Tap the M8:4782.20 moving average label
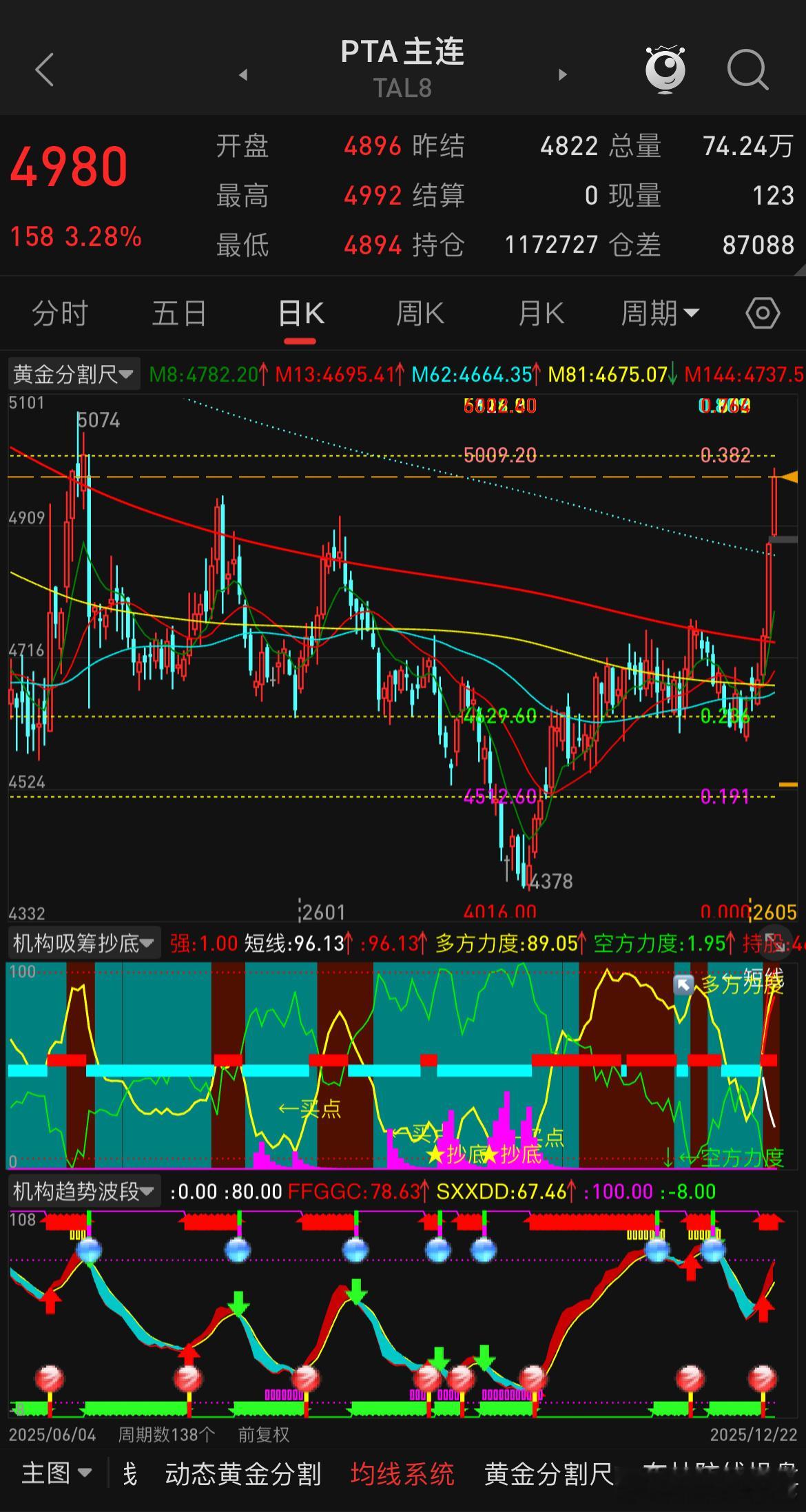Viewport: 806px width, 1512px height. [209, 375]
